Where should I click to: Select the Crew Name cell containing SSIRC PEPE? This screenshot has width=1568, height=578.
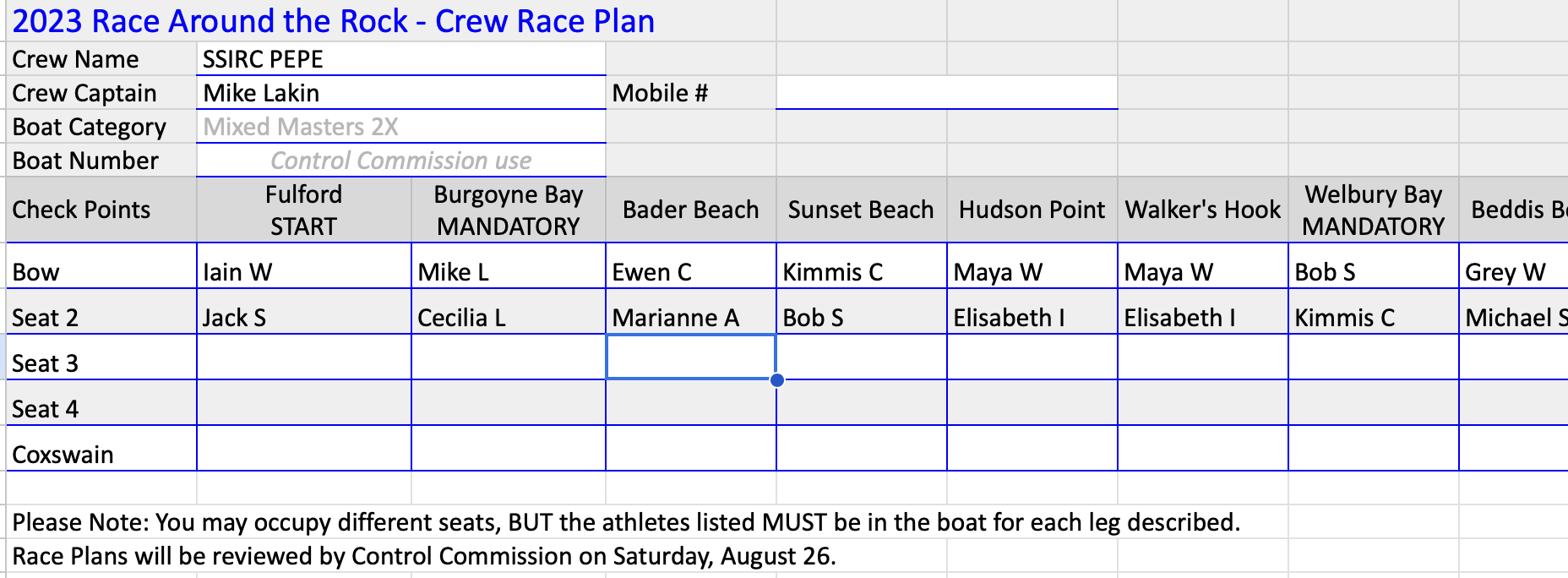point(401,59)
